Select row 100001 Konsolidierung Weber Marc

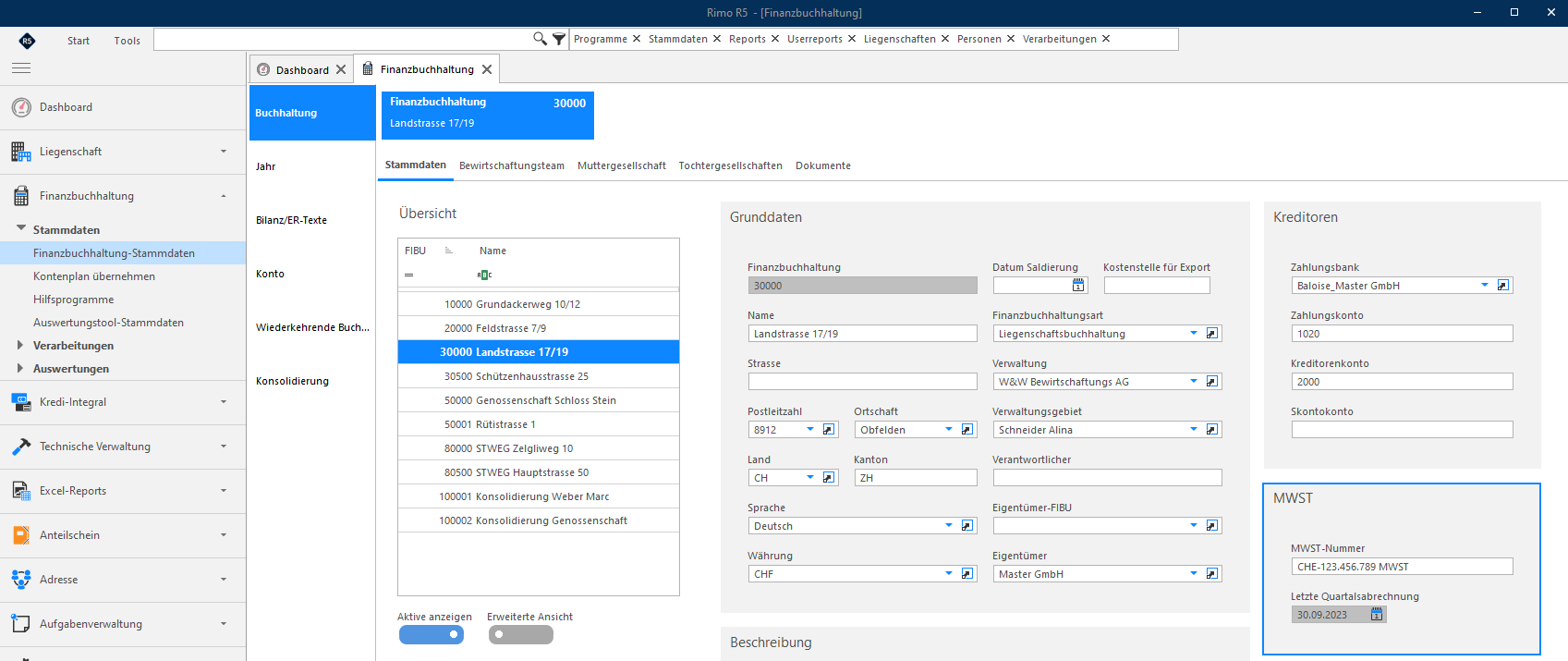pyautogui.click(x=539, y=496)
